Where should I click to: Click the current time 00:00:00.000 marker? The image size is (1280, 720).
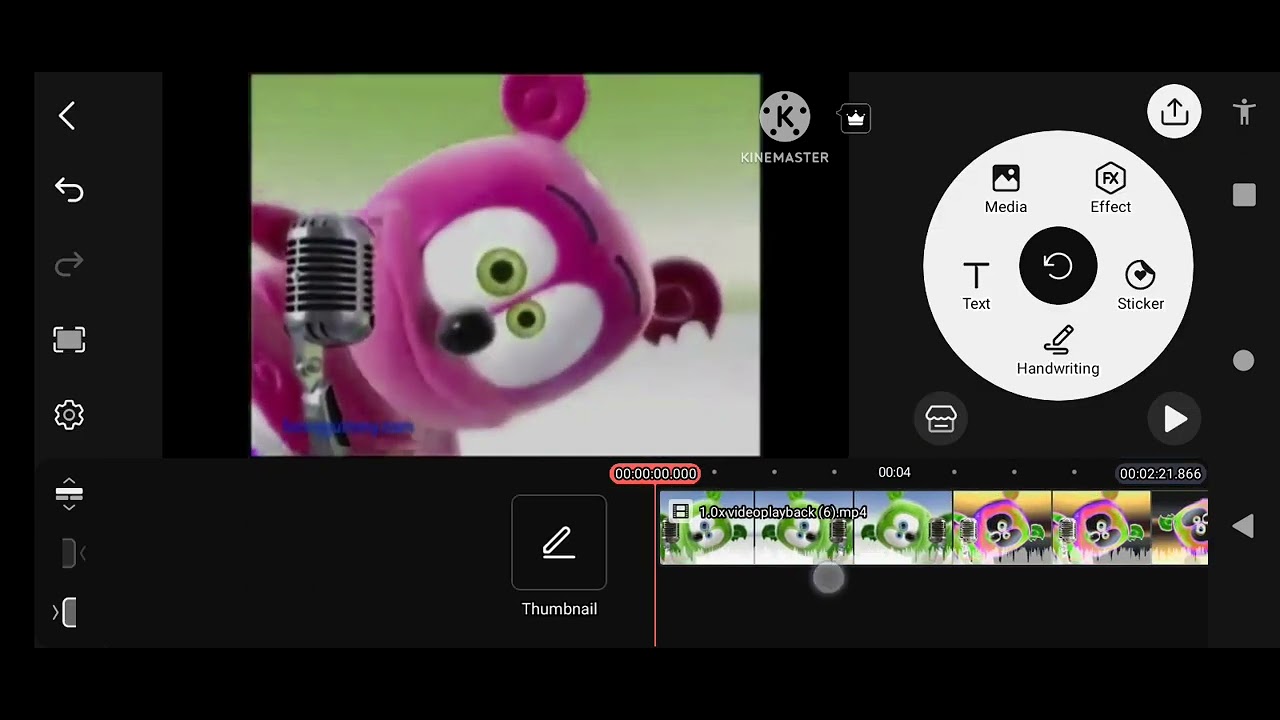pos(656,473)
